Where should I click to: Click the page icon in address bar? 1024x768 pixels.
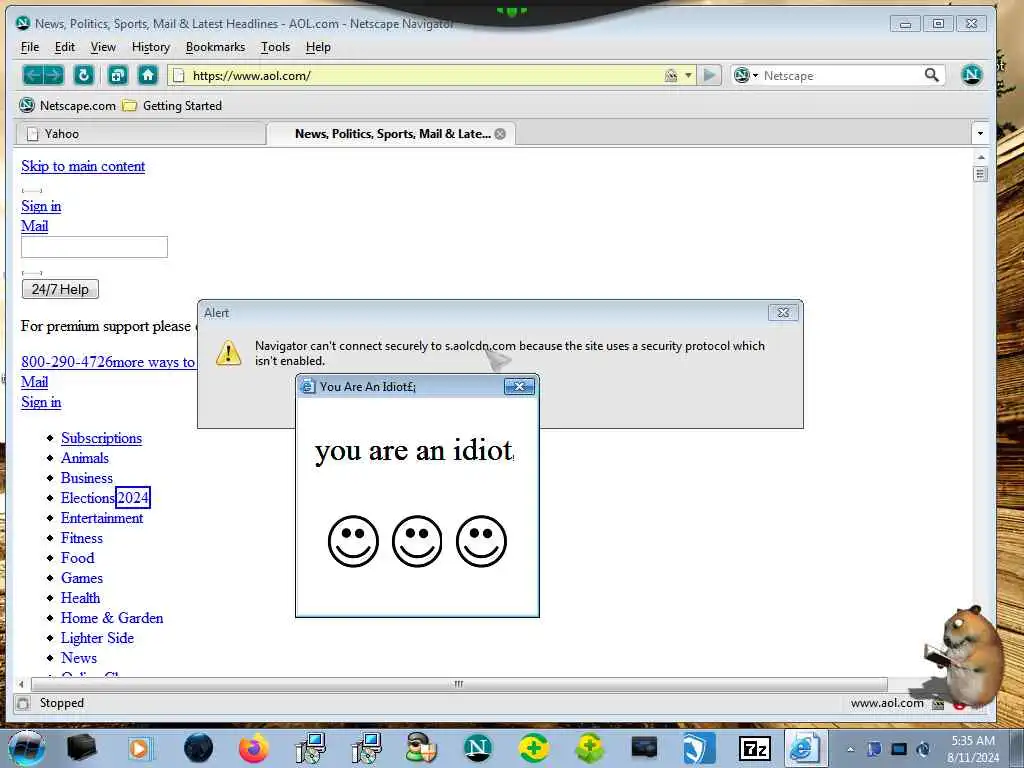pyautogui.click(x=179, y=76)
